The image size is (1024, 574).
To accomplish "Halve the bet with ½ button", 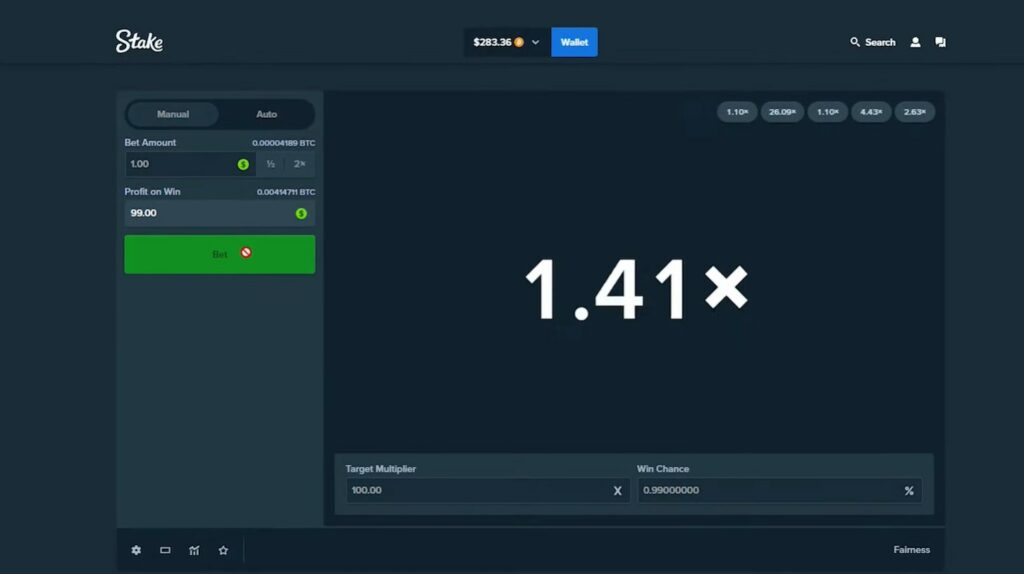I will point(270,164).
